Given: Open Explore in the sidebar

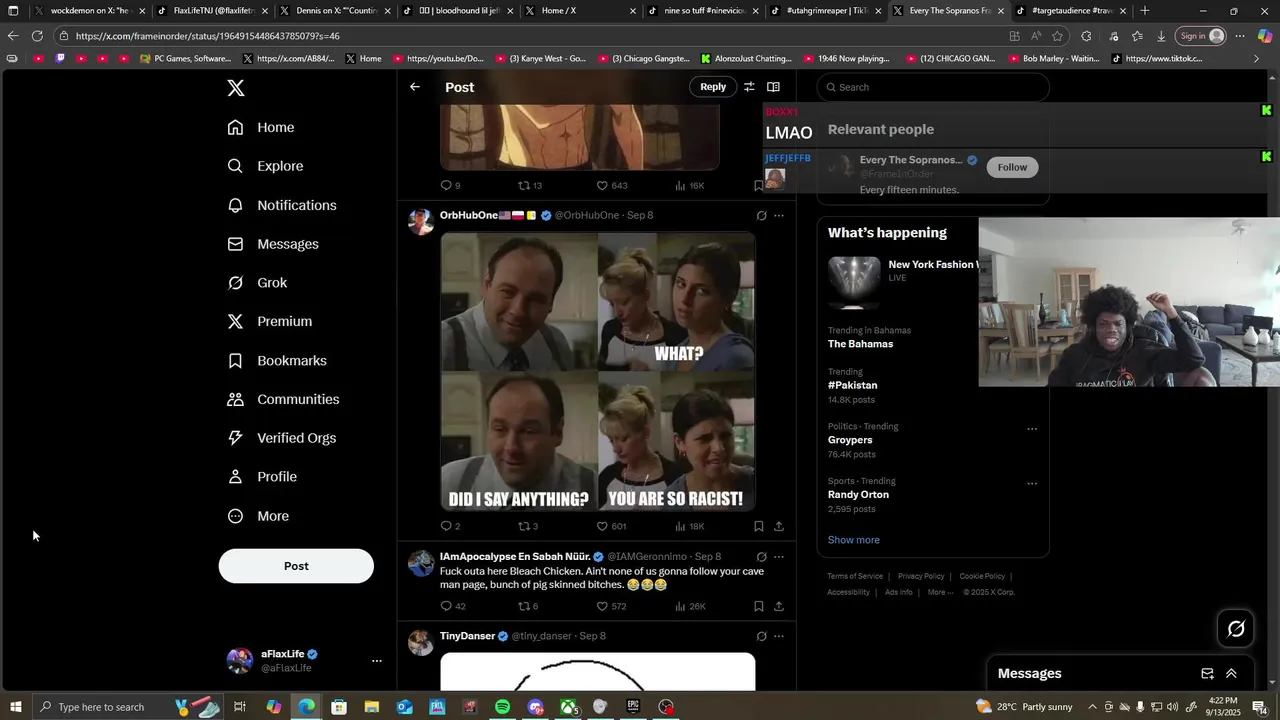Looking at the screenshot, I should click(265, 166).
